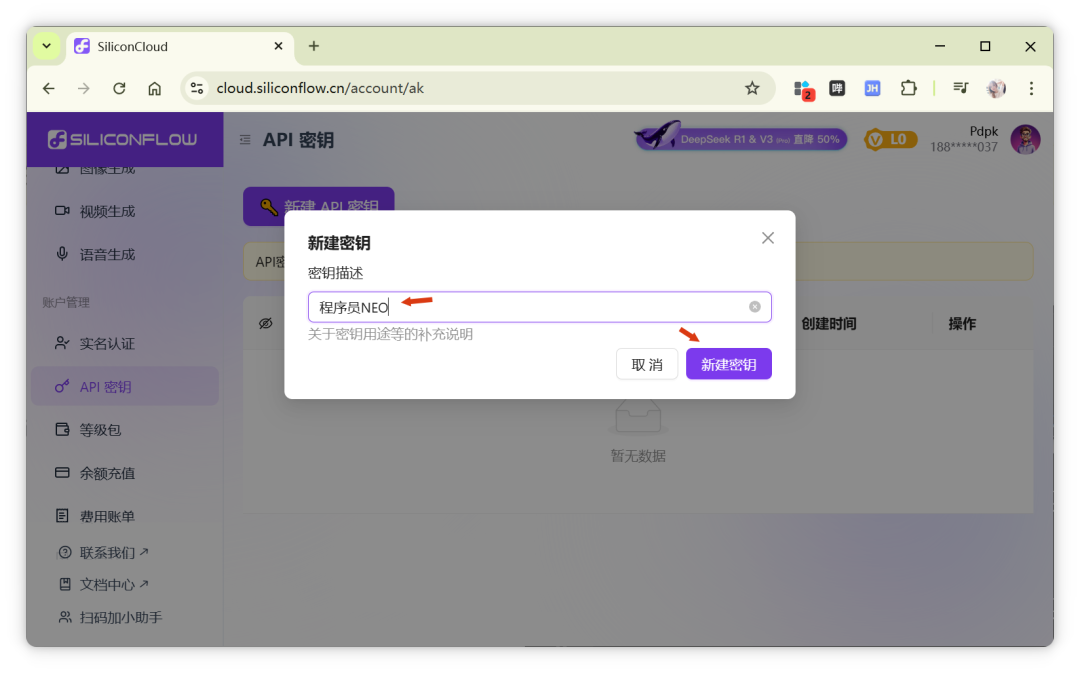Reload the page
This screenshot has height=673, width=1080.
(x=119, y=88)
